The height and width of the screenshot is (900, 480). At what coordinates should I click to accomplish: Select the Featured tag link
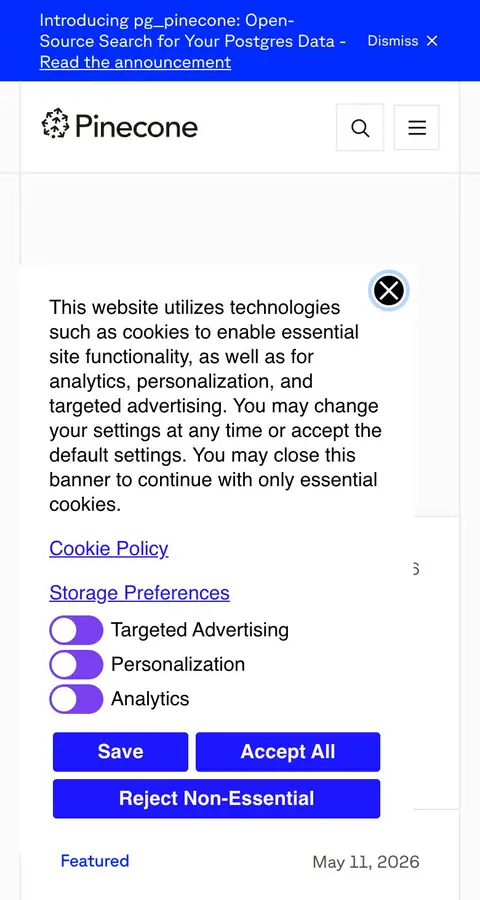point(95,861)
